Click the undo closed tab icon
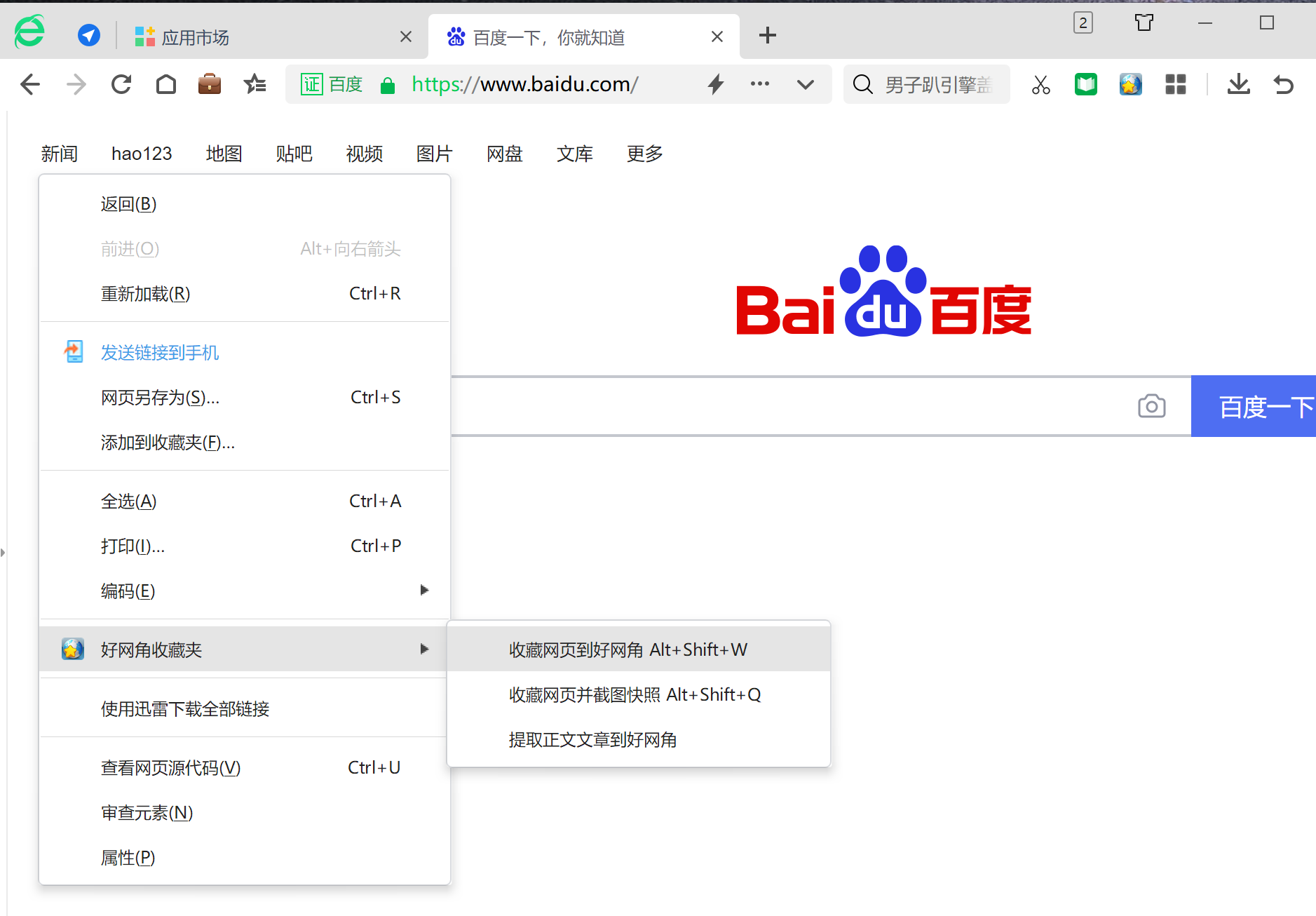Viewport: 1316px width, 916px height. pos(1284,85)
